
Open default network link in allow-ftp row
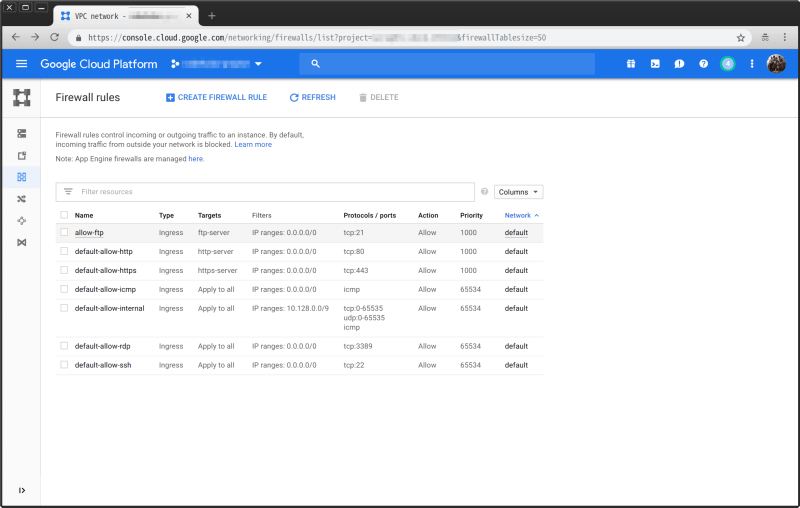click(516, 233)
